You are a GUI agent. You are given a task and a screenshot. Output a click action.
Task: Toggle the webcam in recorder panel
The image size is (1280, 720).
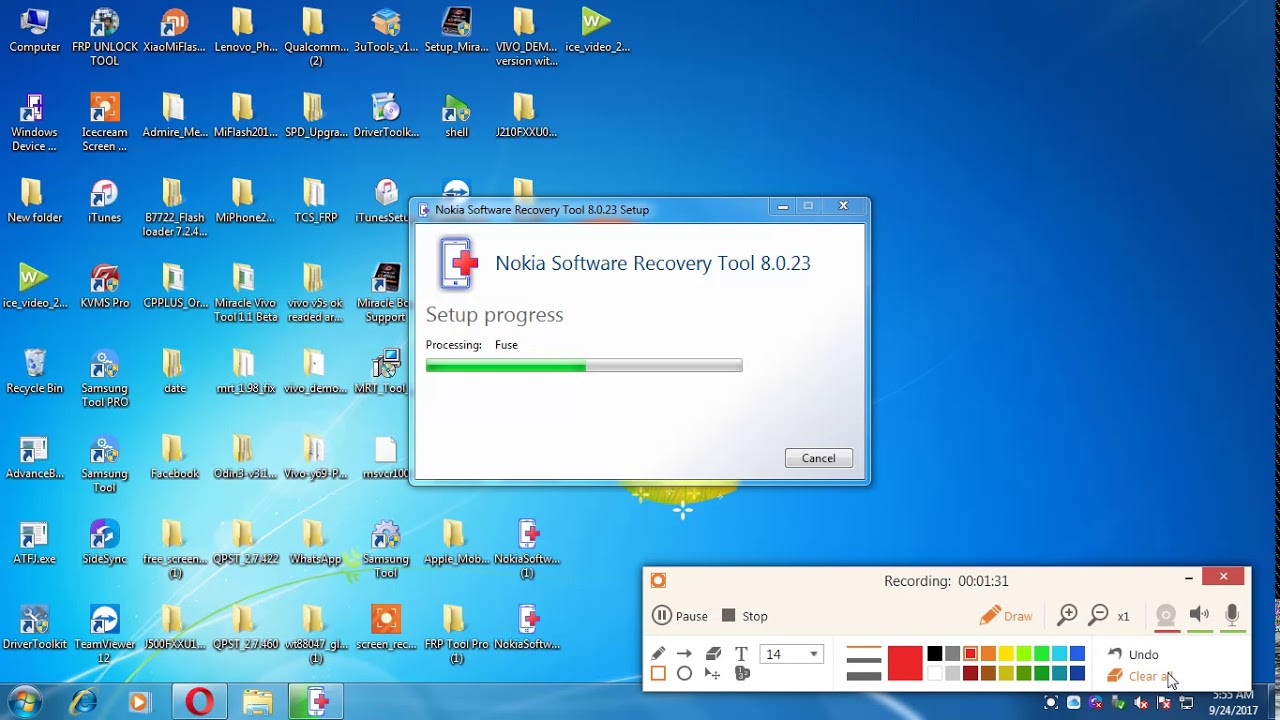[1166, 615]
